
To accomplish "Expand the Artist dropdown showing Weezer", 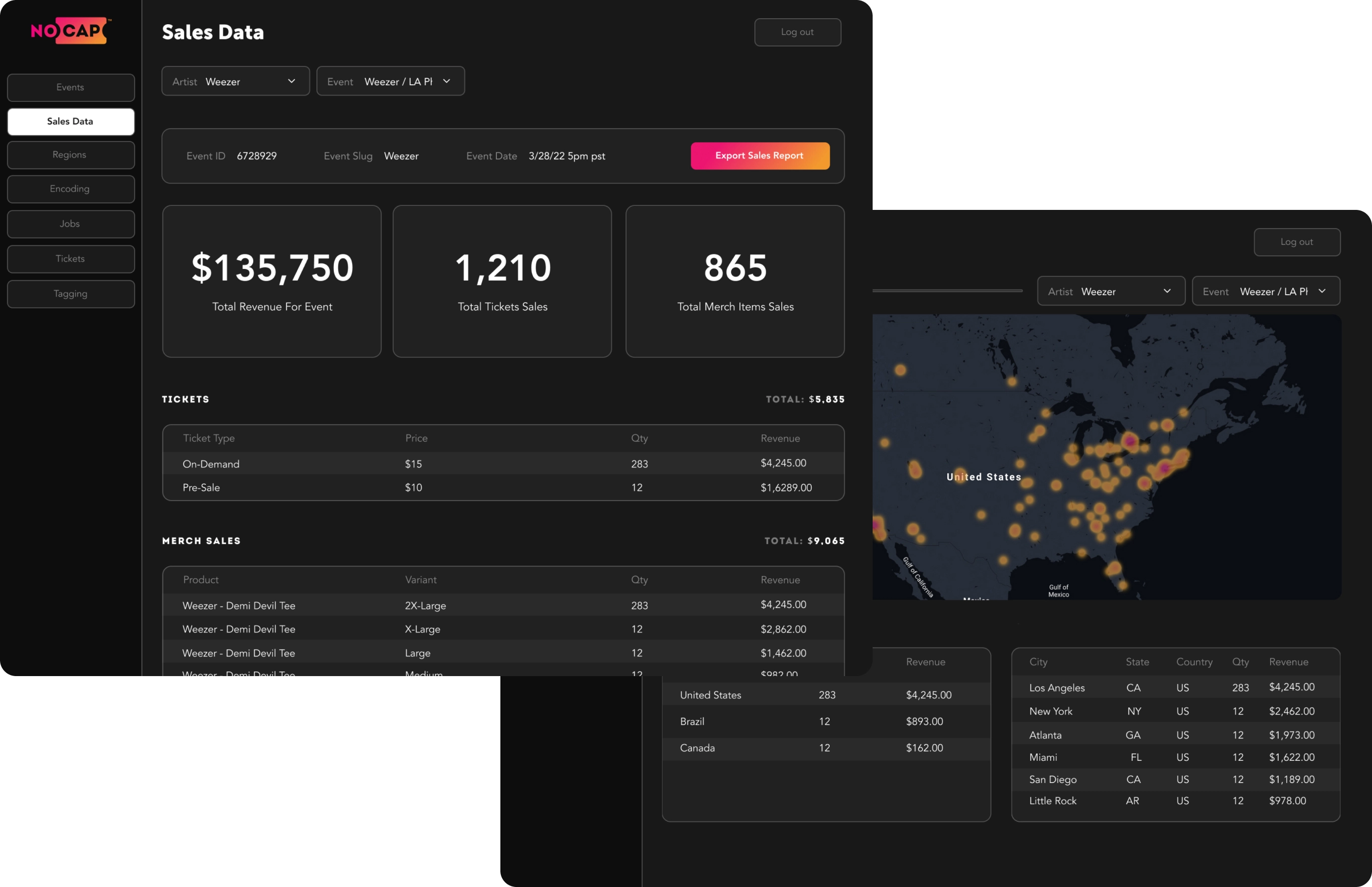I will (236, 81).
